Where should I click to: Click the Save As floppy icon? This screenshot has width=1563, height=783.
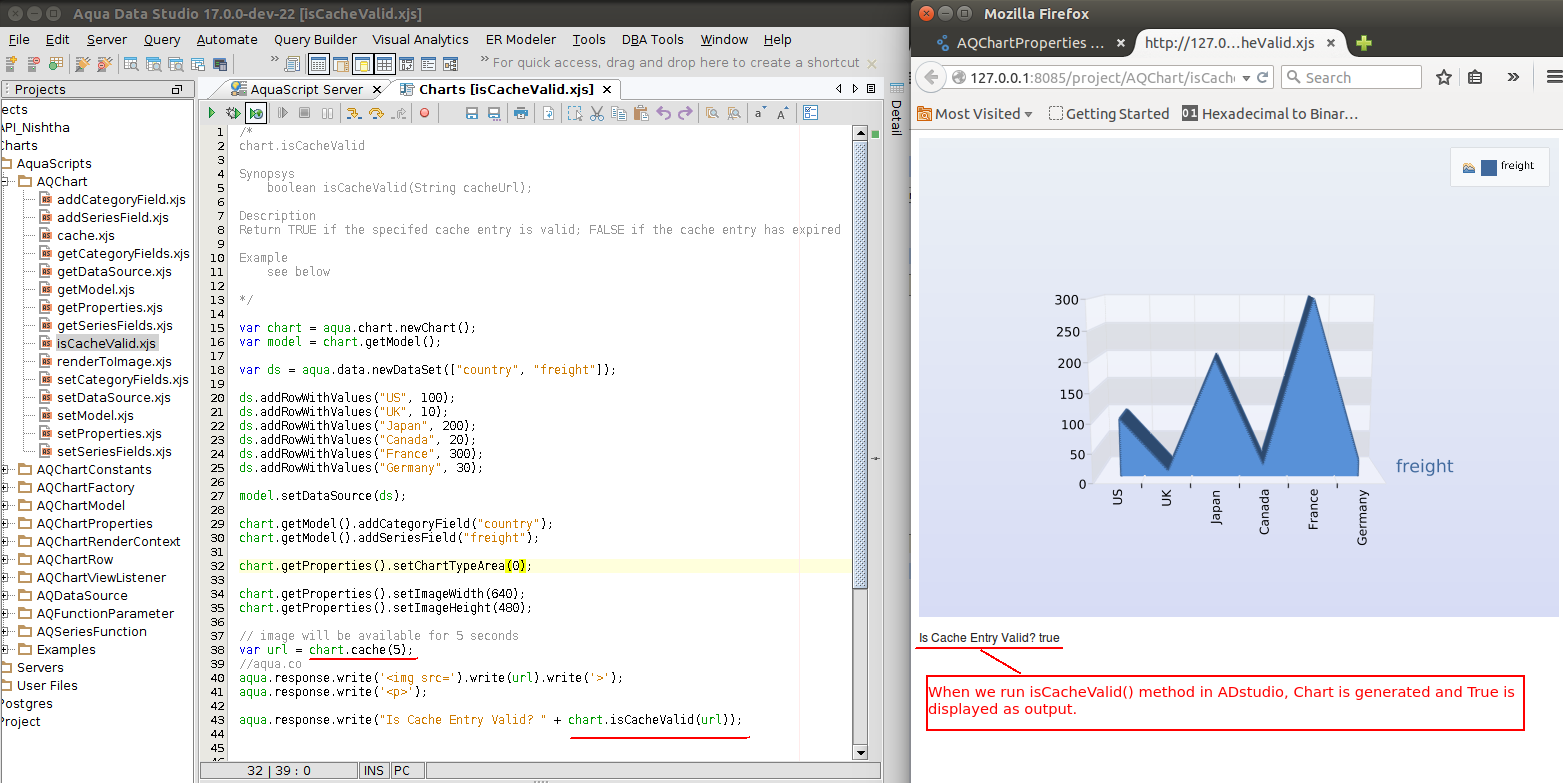click(x=494, y=113)
